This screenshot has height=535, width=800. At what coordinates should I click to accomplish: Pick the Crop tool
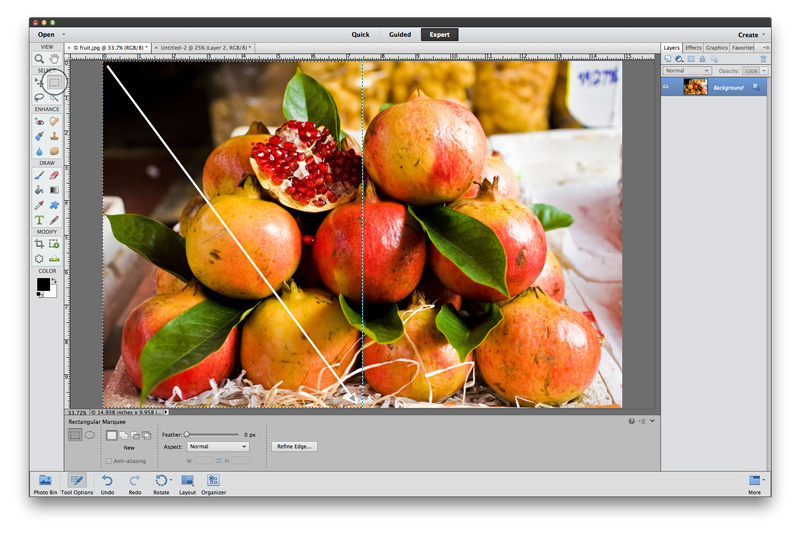tap(39, 244)
